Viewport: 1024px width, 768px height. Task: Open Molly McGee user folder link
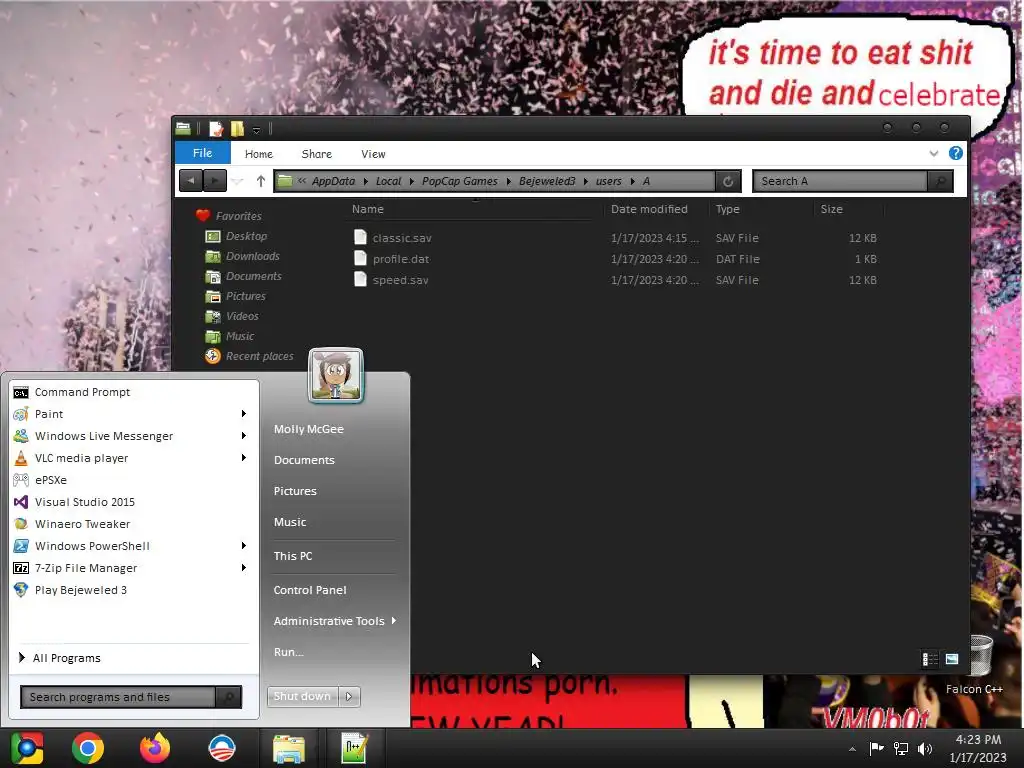(308, 429)
